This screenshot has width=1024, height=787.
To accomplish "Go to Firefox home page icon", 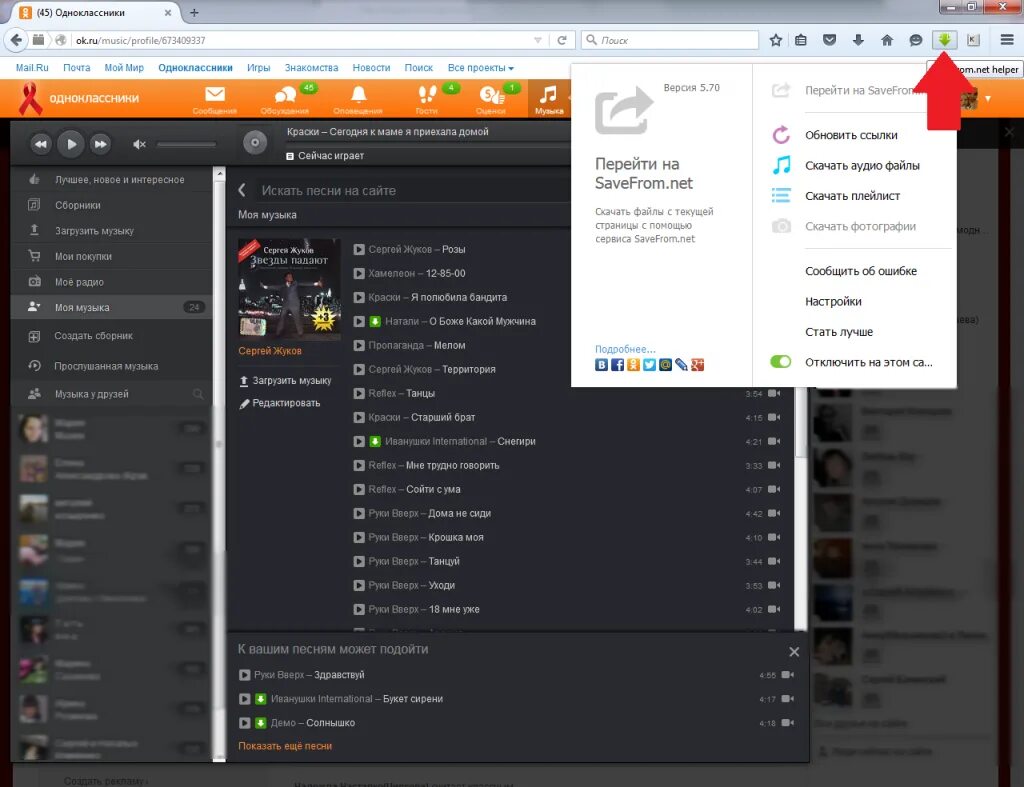I will click(887, 40).
